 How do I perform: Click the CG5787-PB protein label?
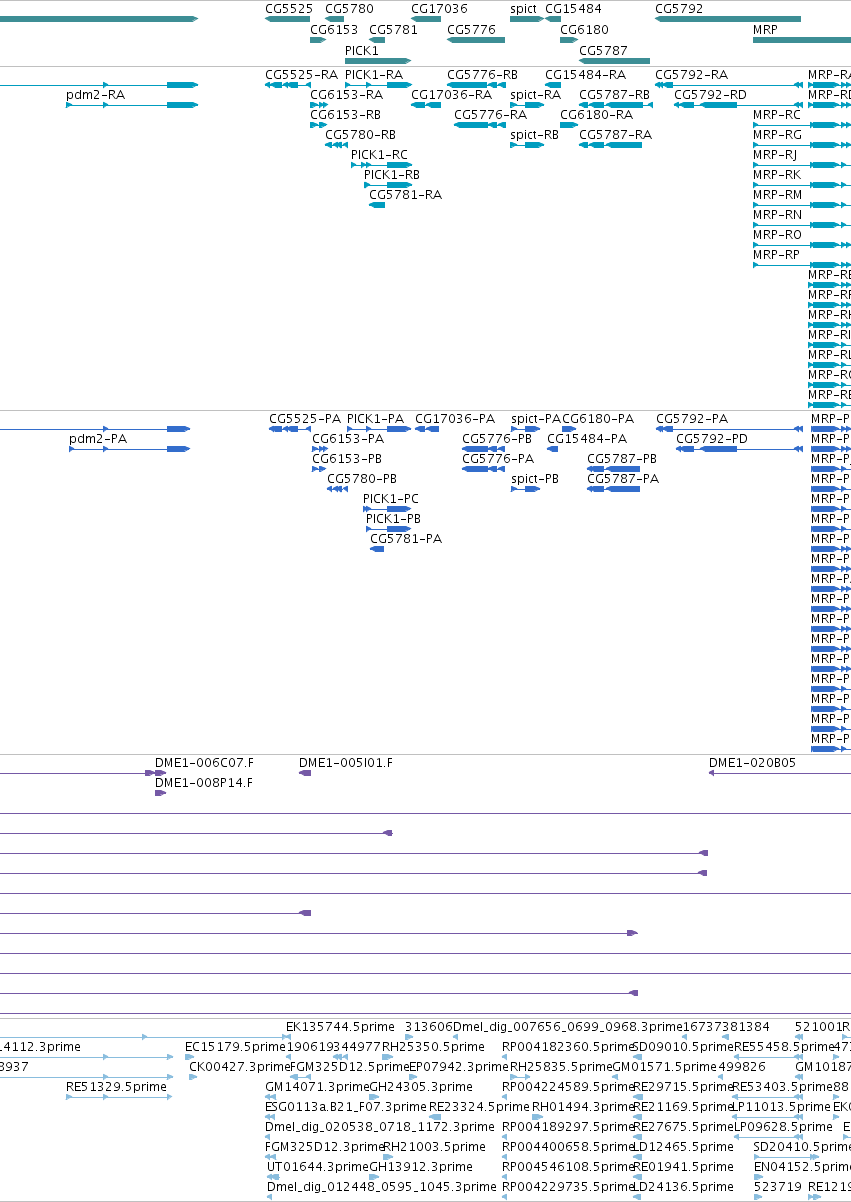(x=622, y=459)
